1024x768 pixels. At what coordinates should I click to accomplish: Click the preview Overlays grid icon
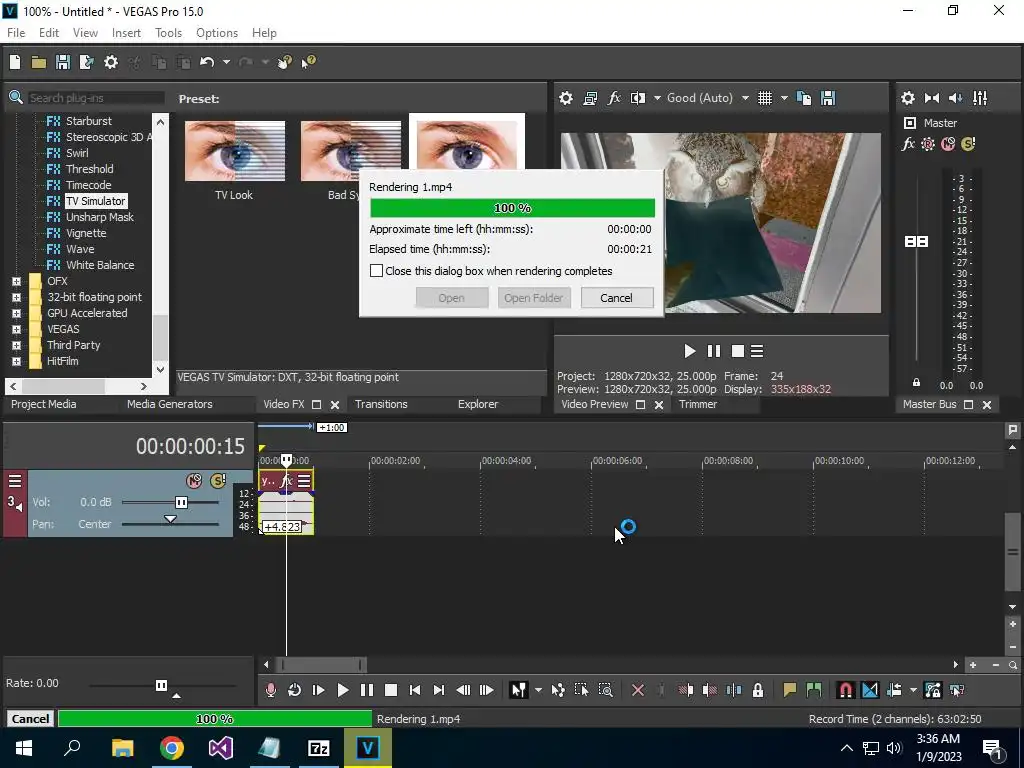(x=765, y=98)
